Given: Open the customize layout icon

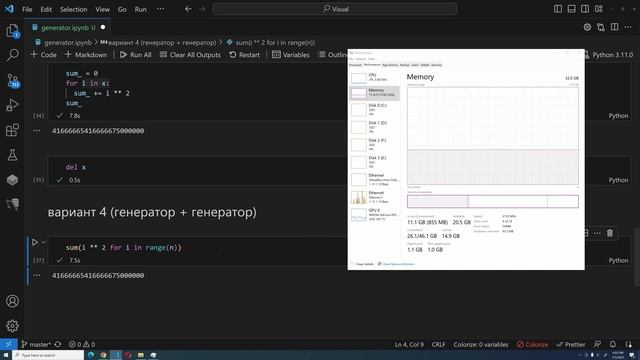Looking at the screenshot, I should click(x=599, y=9).
